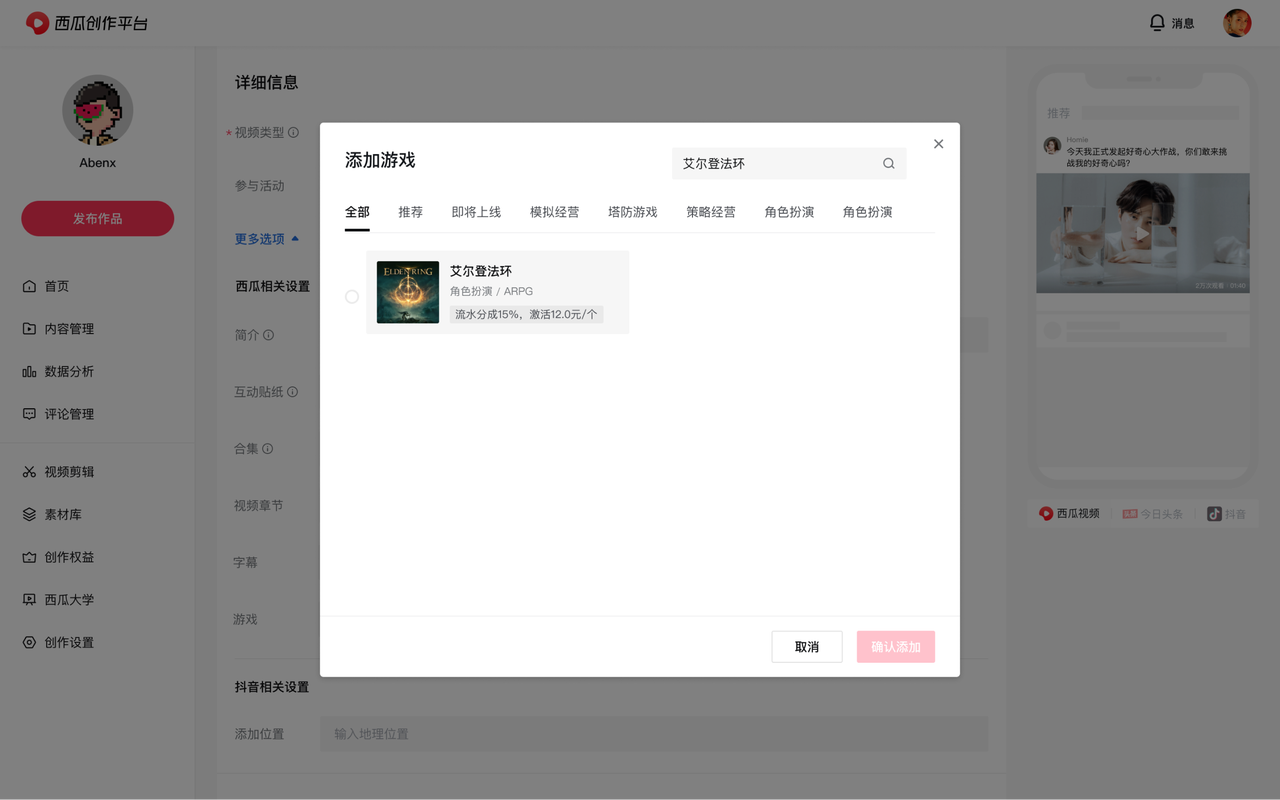The height and width of the screenshot is (800, 1280).
Task: Click the 素材库 layers icon
Action: tap(29, 515)
